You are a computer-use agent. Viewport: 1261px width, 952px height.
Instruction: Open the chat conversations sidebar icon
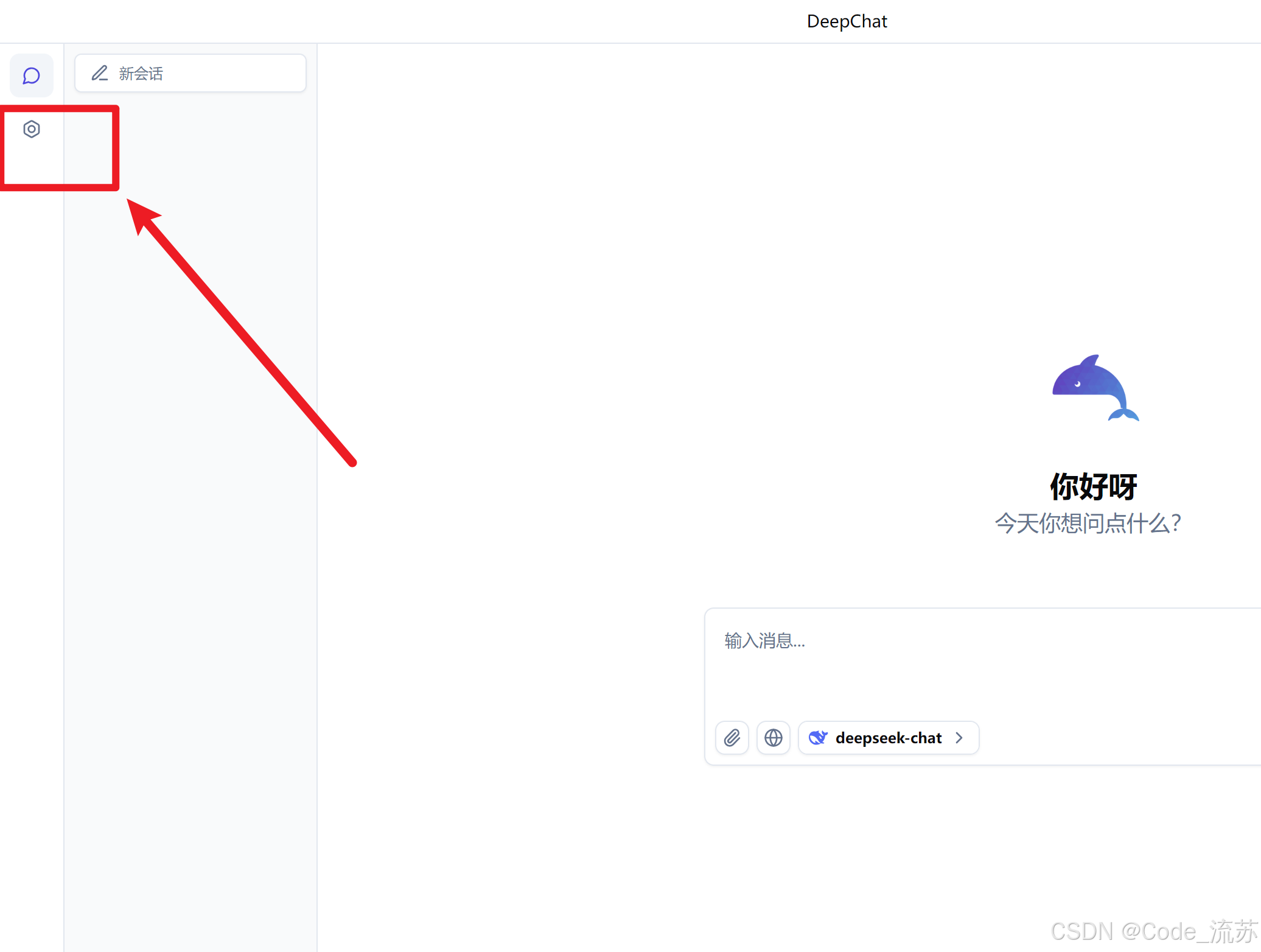32,76
